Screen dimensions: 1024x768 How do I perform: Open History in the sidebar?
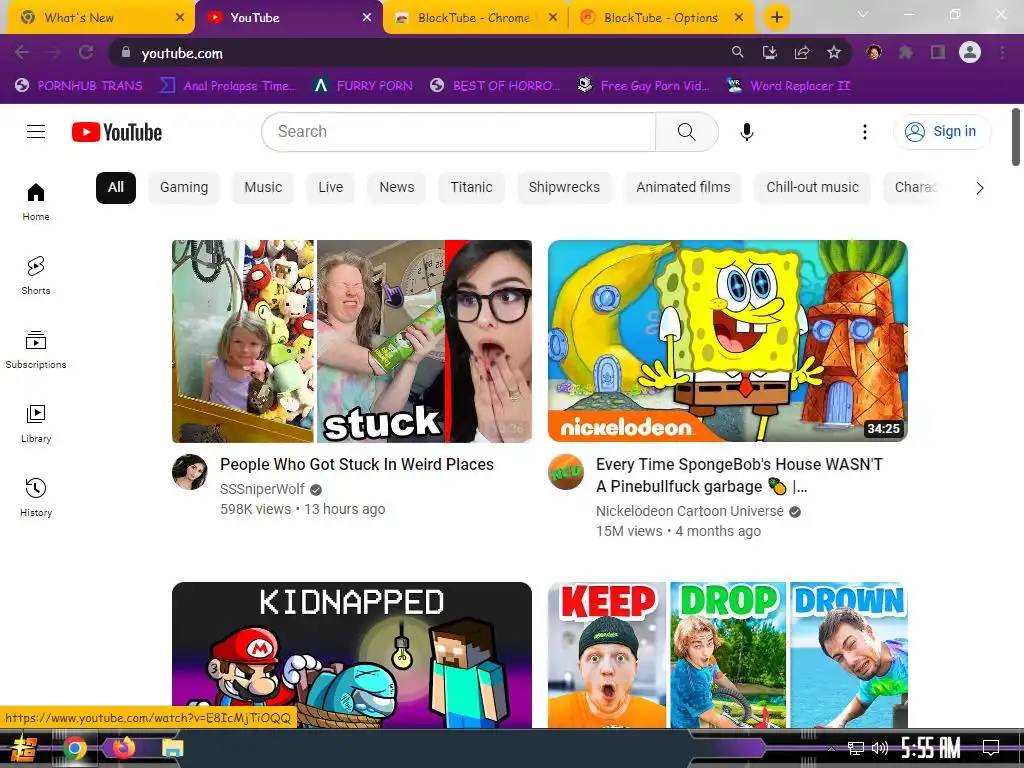click(x=36, y=498)
